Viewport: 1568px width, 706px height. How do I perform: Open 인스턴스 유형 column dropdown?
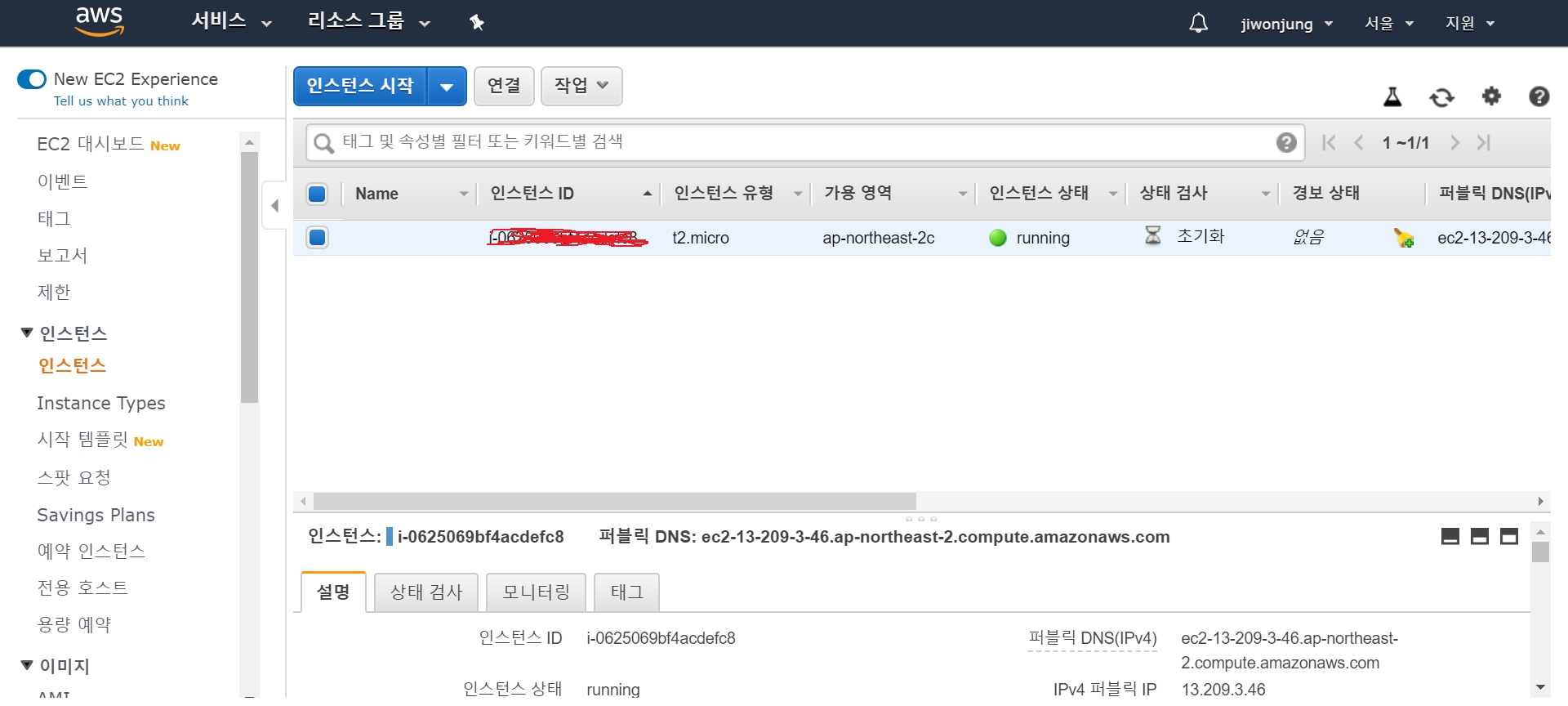pos(797,194)
